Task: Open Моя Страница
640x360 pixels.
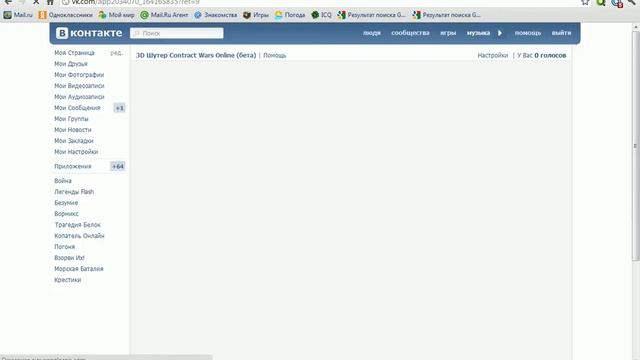Action: click(74, 53)
